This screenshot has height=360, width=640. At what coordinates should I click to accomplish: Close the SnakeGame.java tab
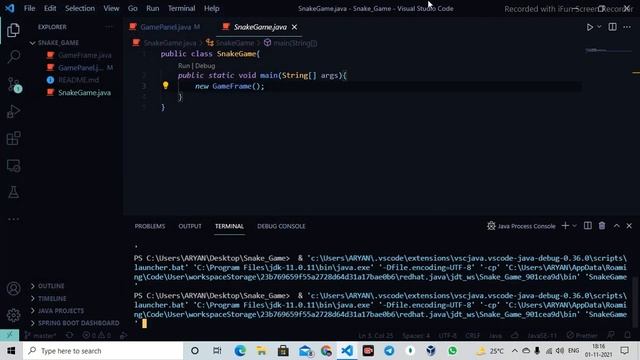[x=294, y=27]
